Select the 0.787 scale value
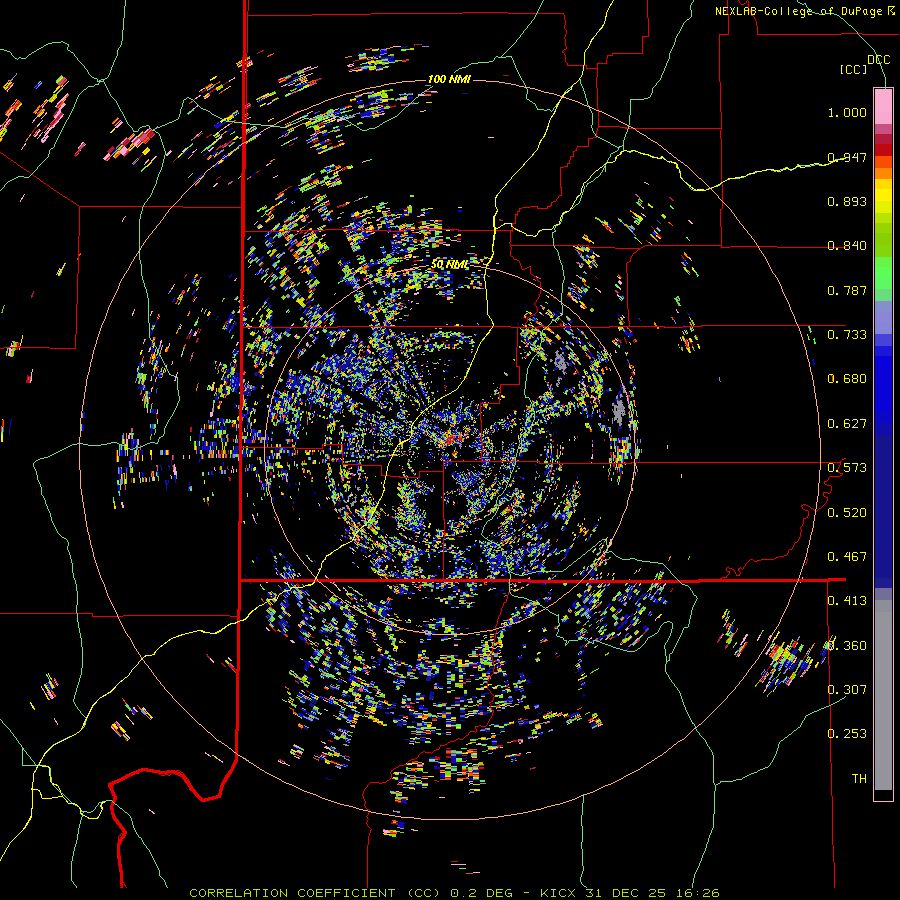Screen dimensions: 900x900 pos(847,290)
